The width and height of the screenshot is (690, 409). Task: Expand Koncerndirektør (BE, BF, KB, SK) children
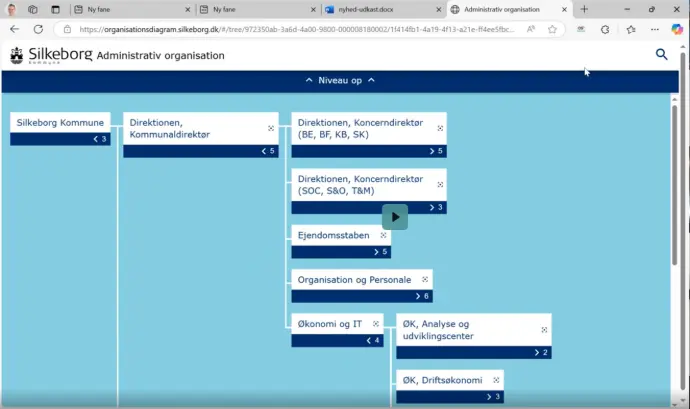click(369, 151)
